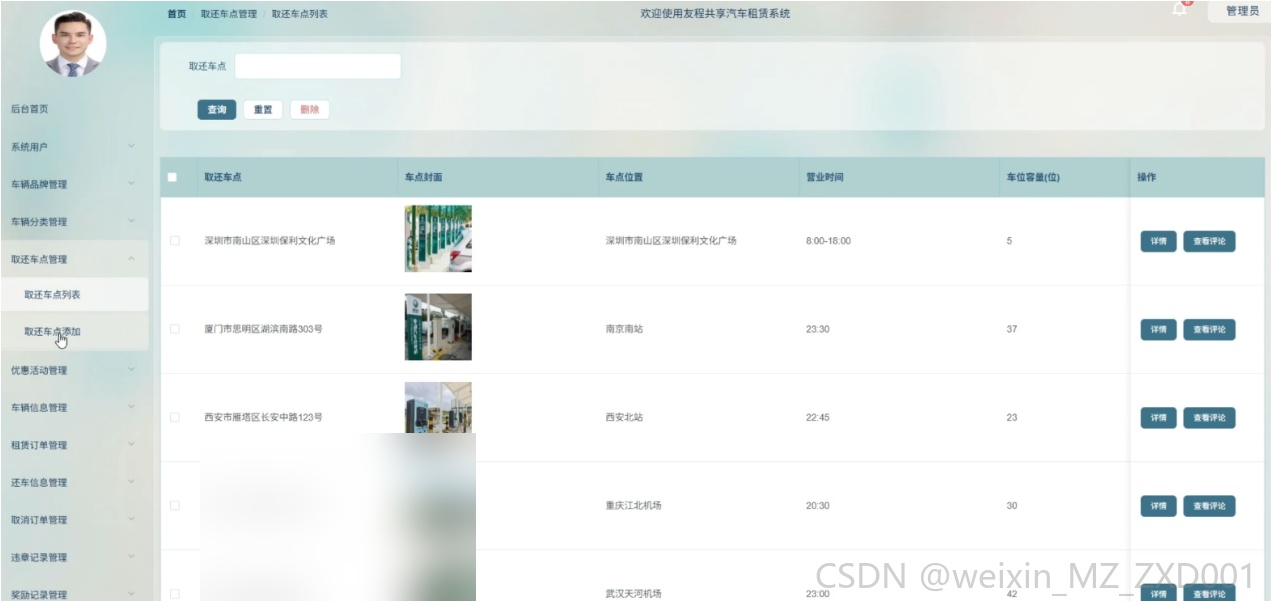Click the time cell 20:30

[818, 505]
